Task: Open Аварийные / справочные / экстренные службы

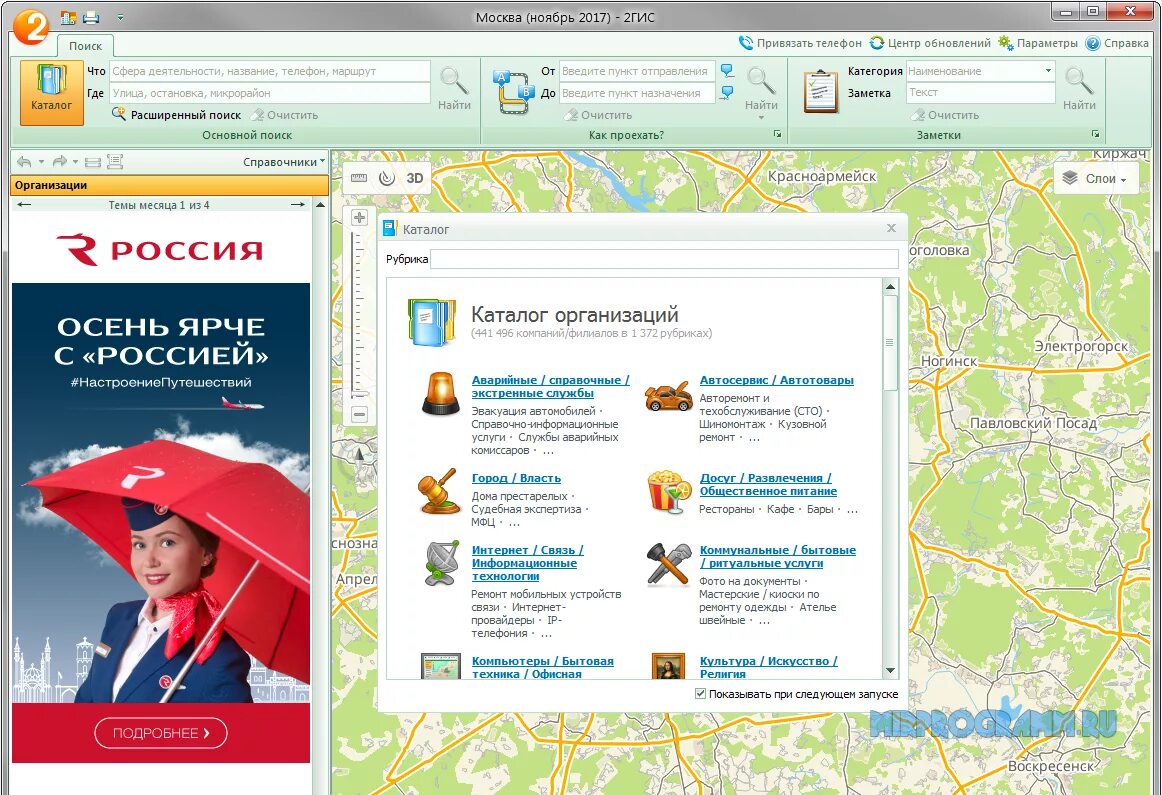Action: tap(551, 386)
